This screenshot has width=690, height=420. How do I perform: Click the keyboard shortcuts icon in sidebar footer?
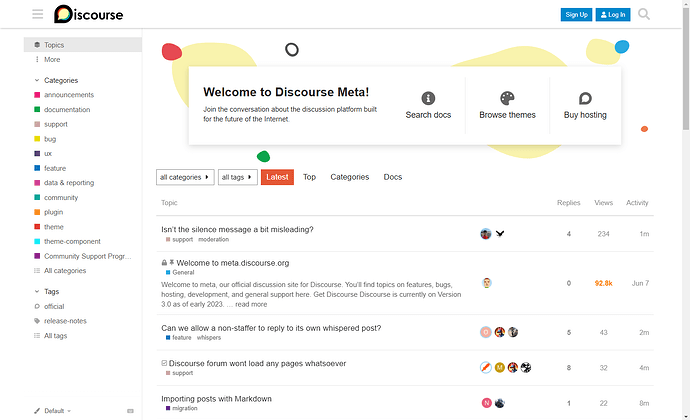pyautogui.click(x=130, y=411)
